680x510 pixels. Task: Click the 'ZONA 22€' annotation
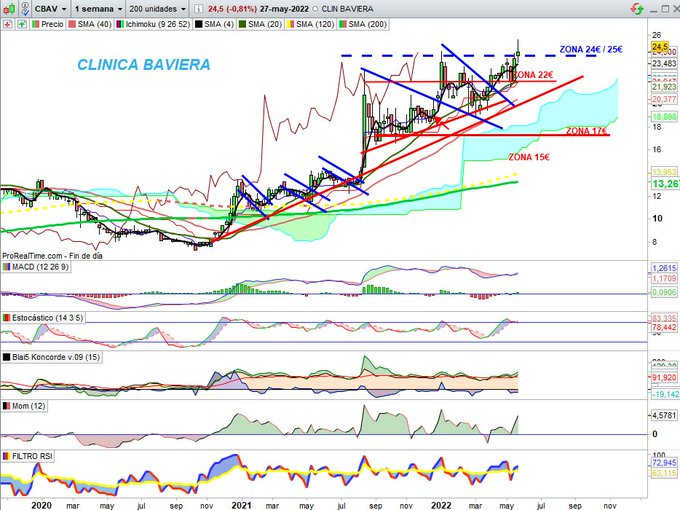pyautogui.click(x=533, y=75)
